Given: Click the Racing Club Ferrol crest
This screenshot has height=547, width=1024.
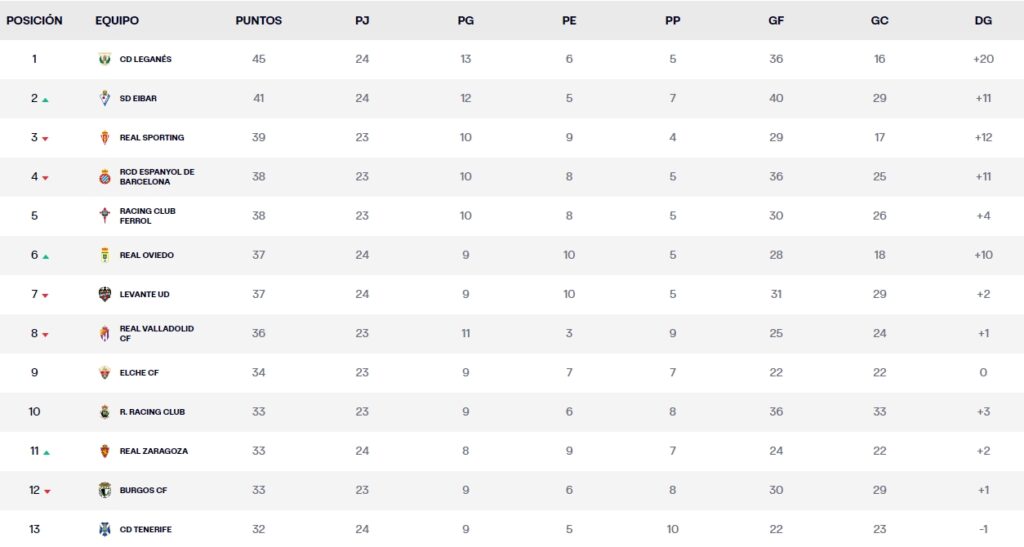Looking at the screenshot, I should click(104, 216).
